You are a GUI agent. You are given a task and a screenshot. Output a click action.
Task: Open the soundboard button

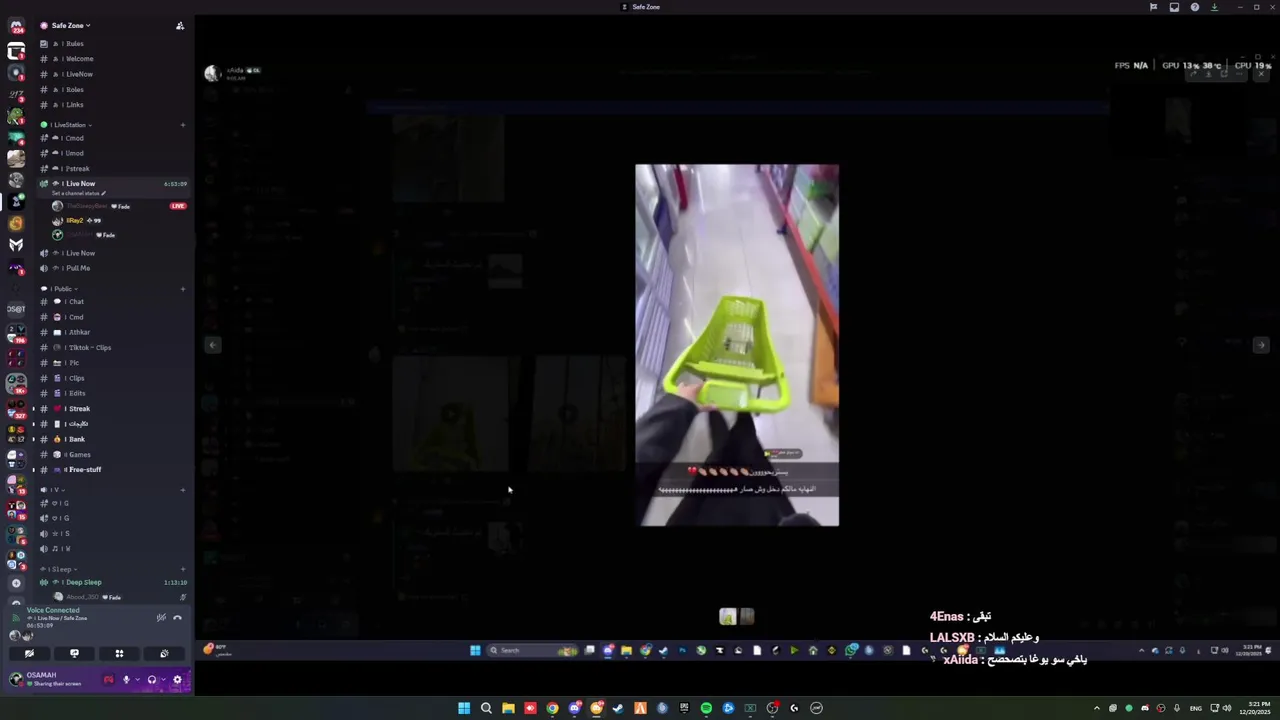[164, 653]
